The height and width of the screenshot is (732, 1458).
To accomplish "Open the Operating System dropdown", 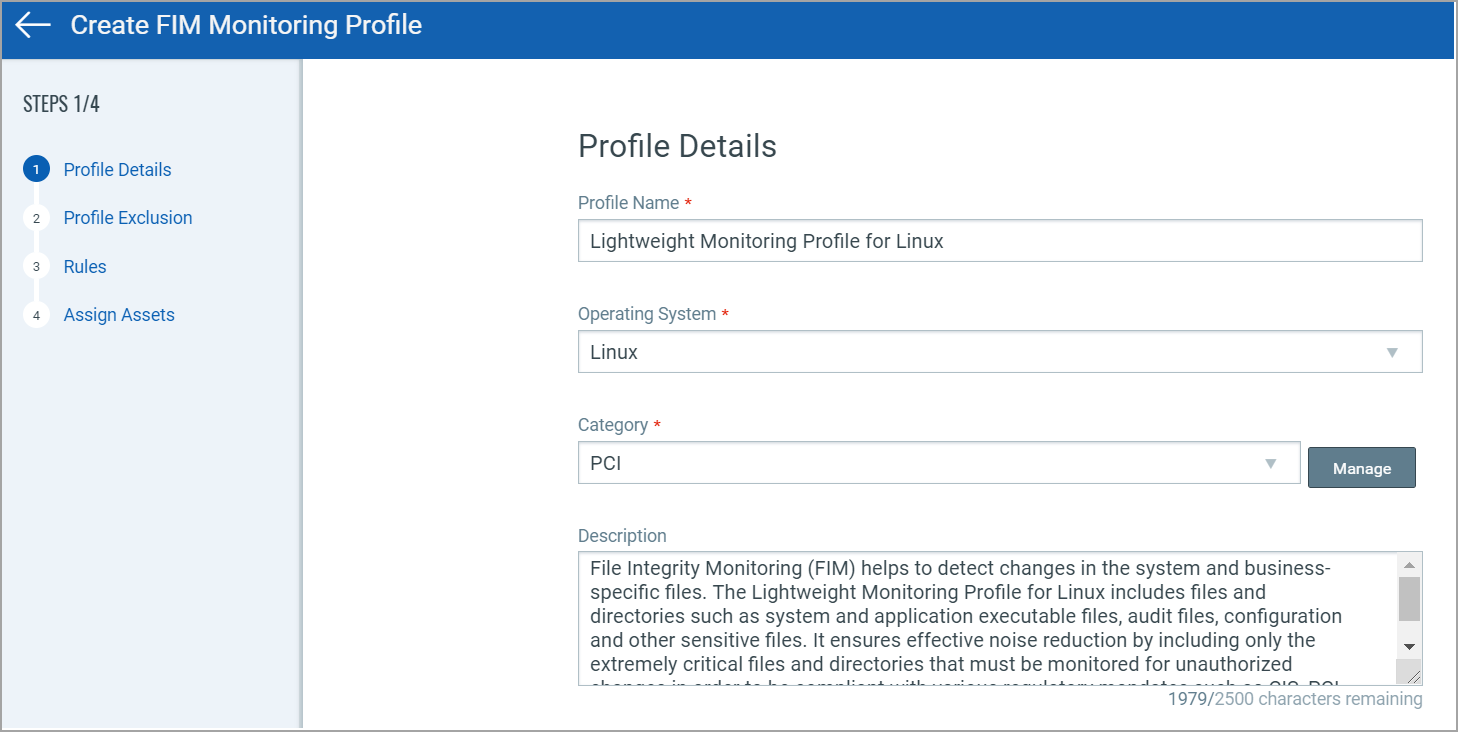I will (1000, 352).
